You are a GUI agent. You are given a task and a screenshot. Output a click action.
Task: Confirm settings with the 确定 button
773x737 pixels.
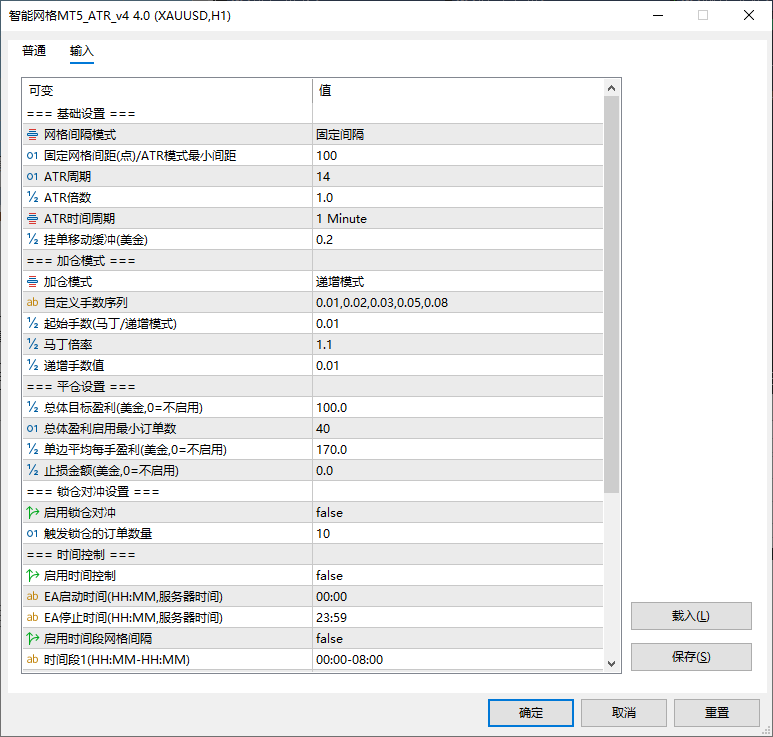coord(531,713)
